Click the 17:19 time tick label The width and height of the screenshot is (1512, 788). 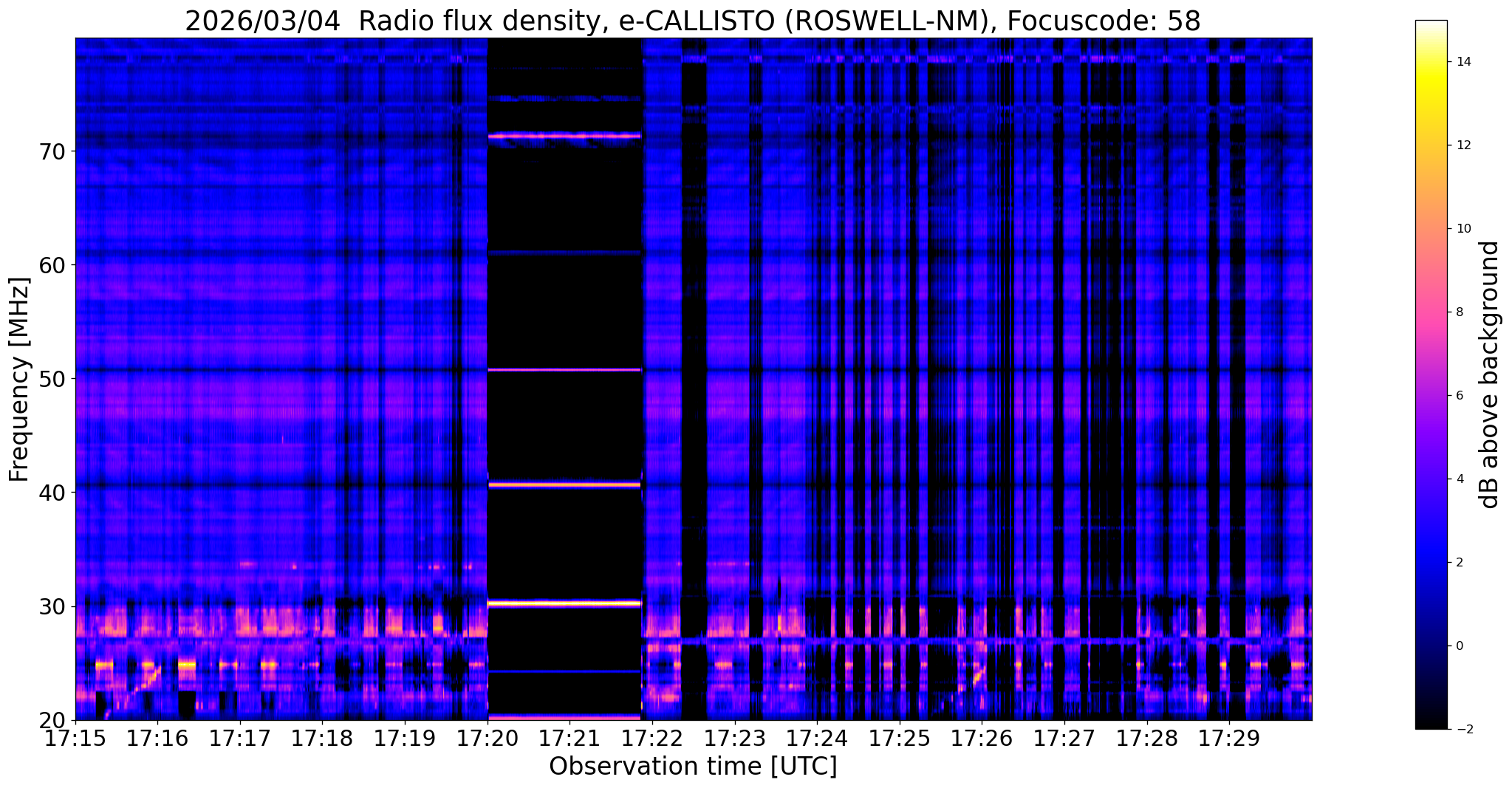405,739
